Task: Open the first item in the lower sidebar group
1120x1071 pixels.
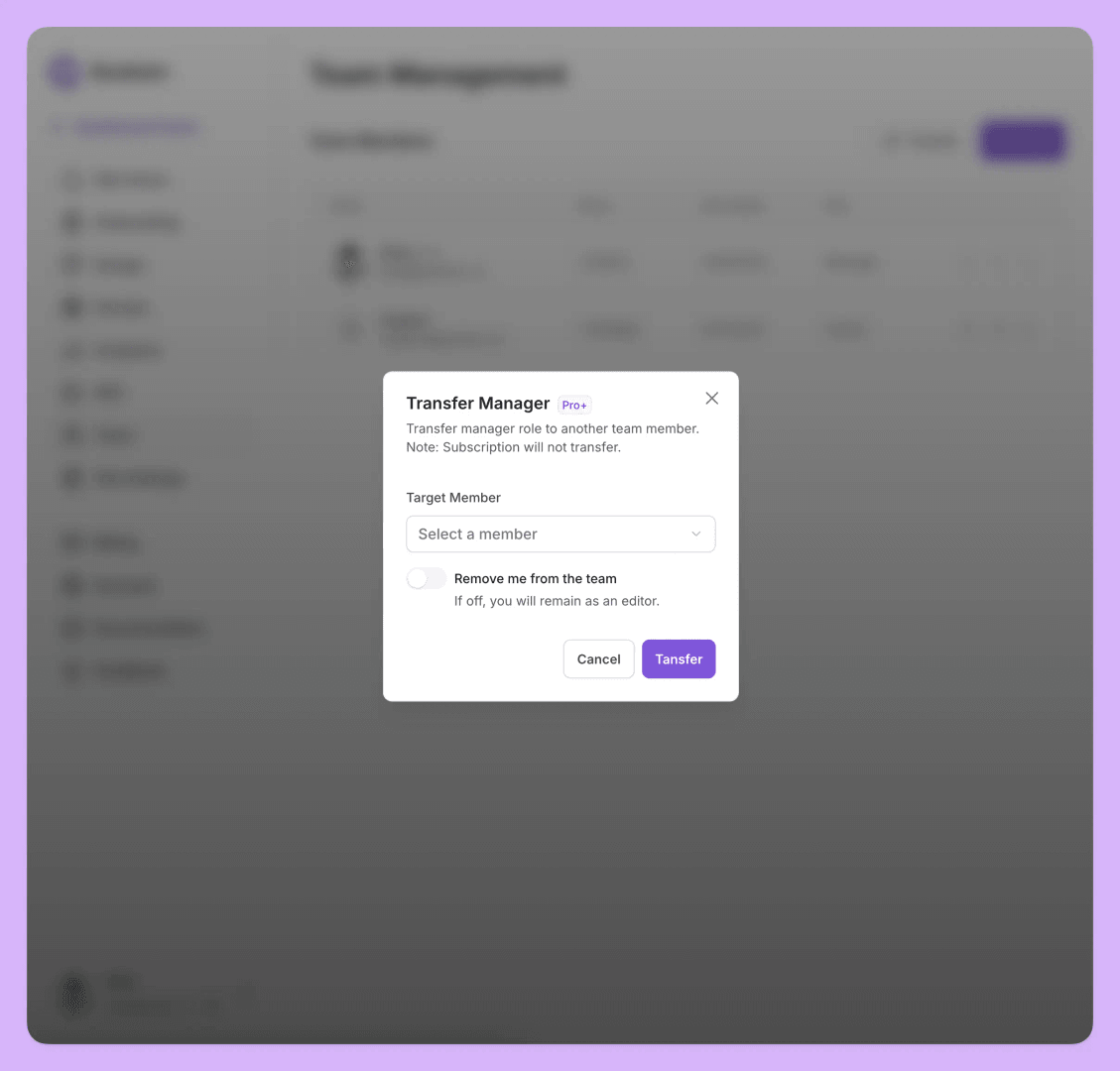Action: (x=71, y=541)
